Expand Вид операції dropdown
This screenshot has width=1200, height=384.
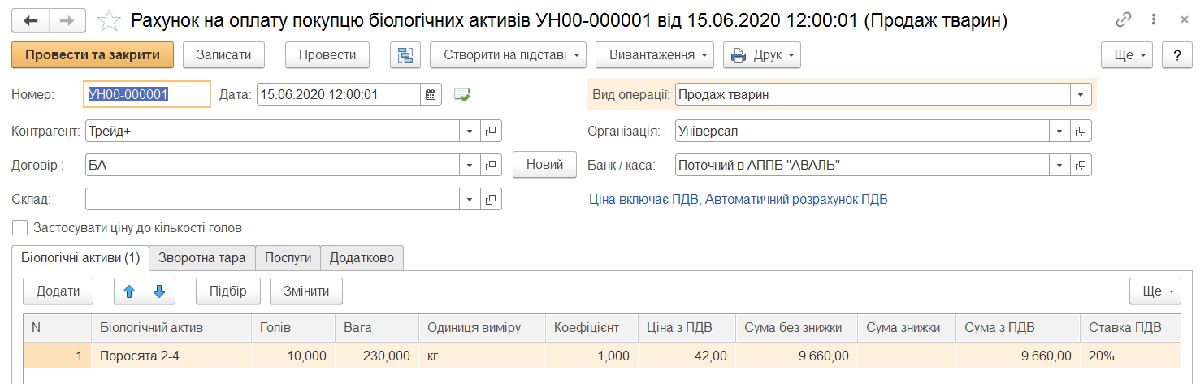pyautogui.click(x=1080, y=94)
